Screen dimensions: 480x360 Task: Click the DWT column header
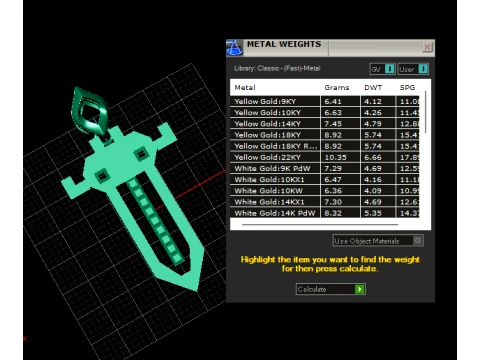(x=373, y=88)
